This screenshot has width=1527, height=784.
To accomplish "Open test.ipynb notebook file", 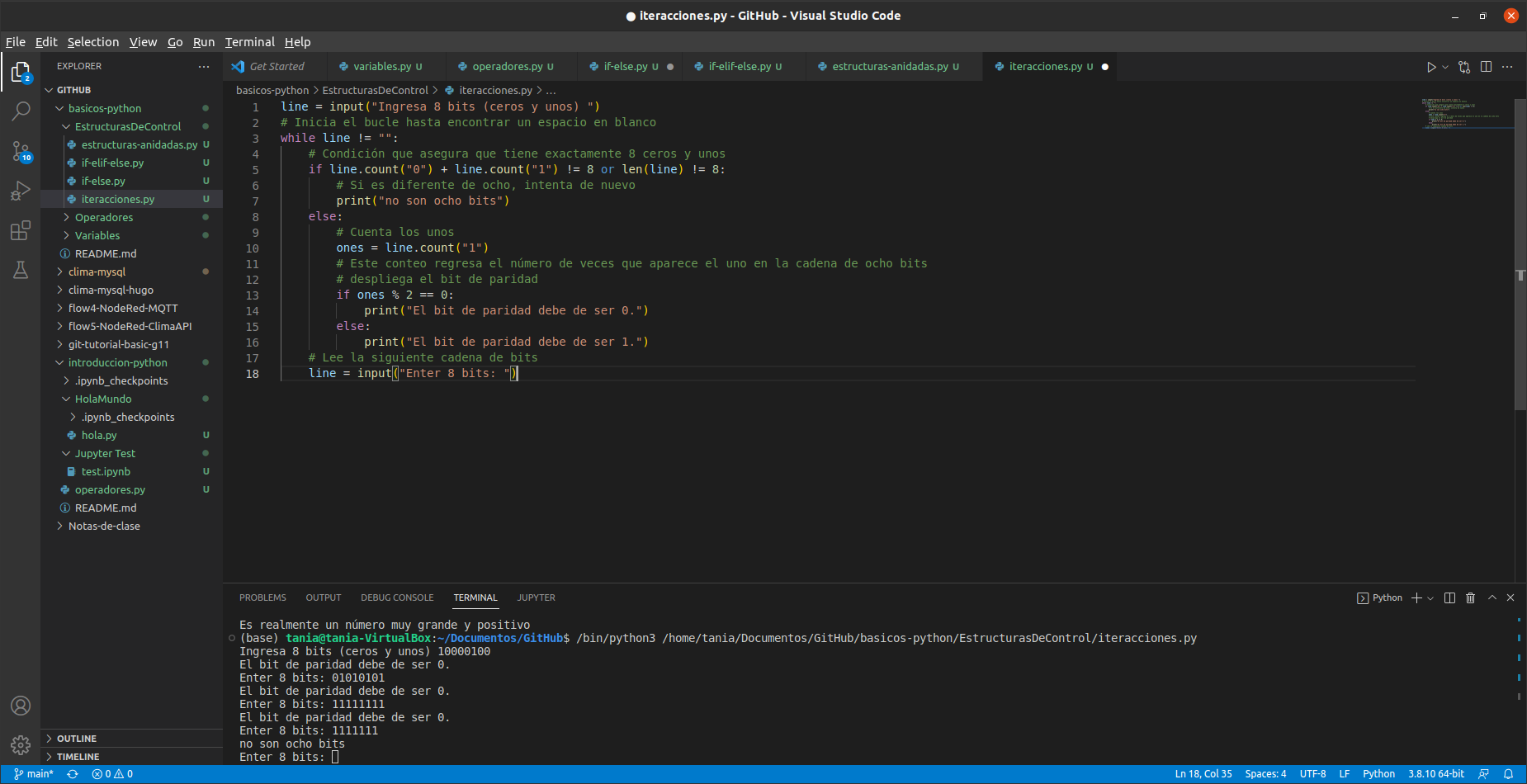I will coord(132,471).
